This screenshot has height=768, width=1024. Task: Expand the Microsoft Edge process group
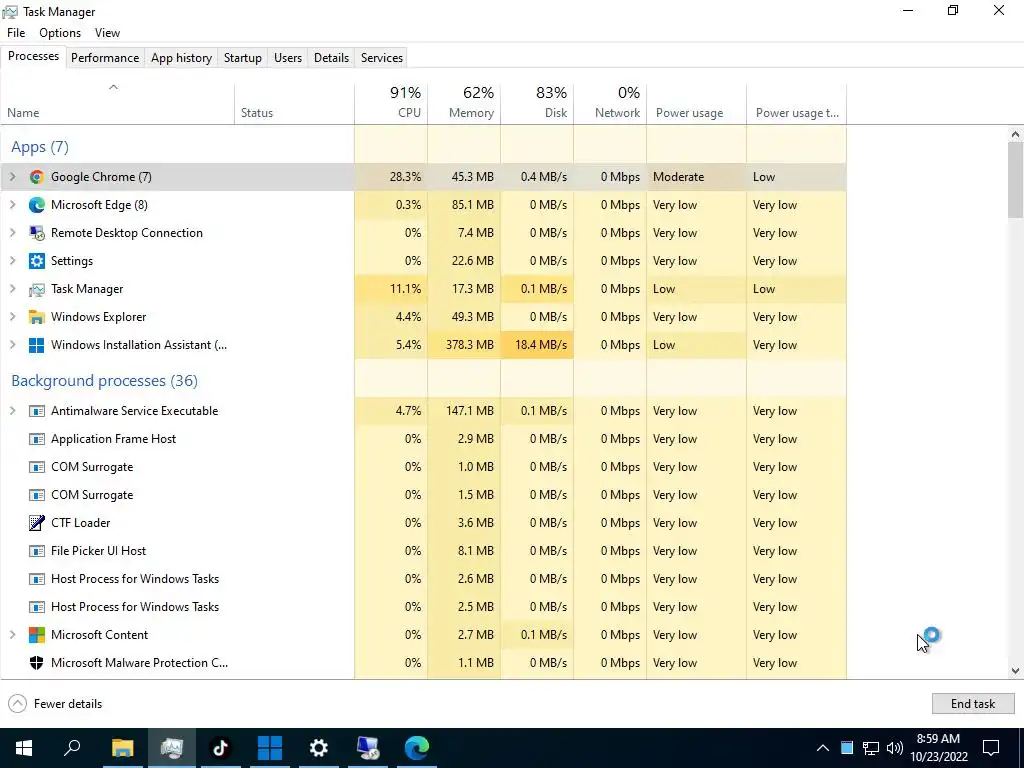point(12,205)
